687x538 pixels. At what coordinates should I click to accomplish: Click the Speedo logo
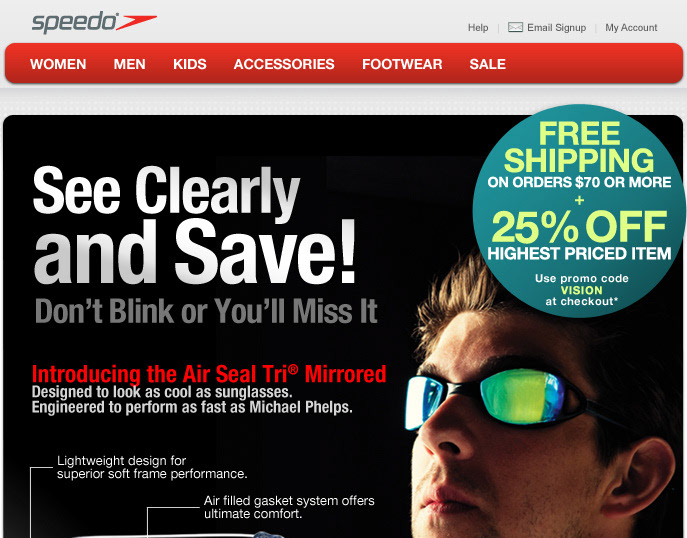click(94, 22)
